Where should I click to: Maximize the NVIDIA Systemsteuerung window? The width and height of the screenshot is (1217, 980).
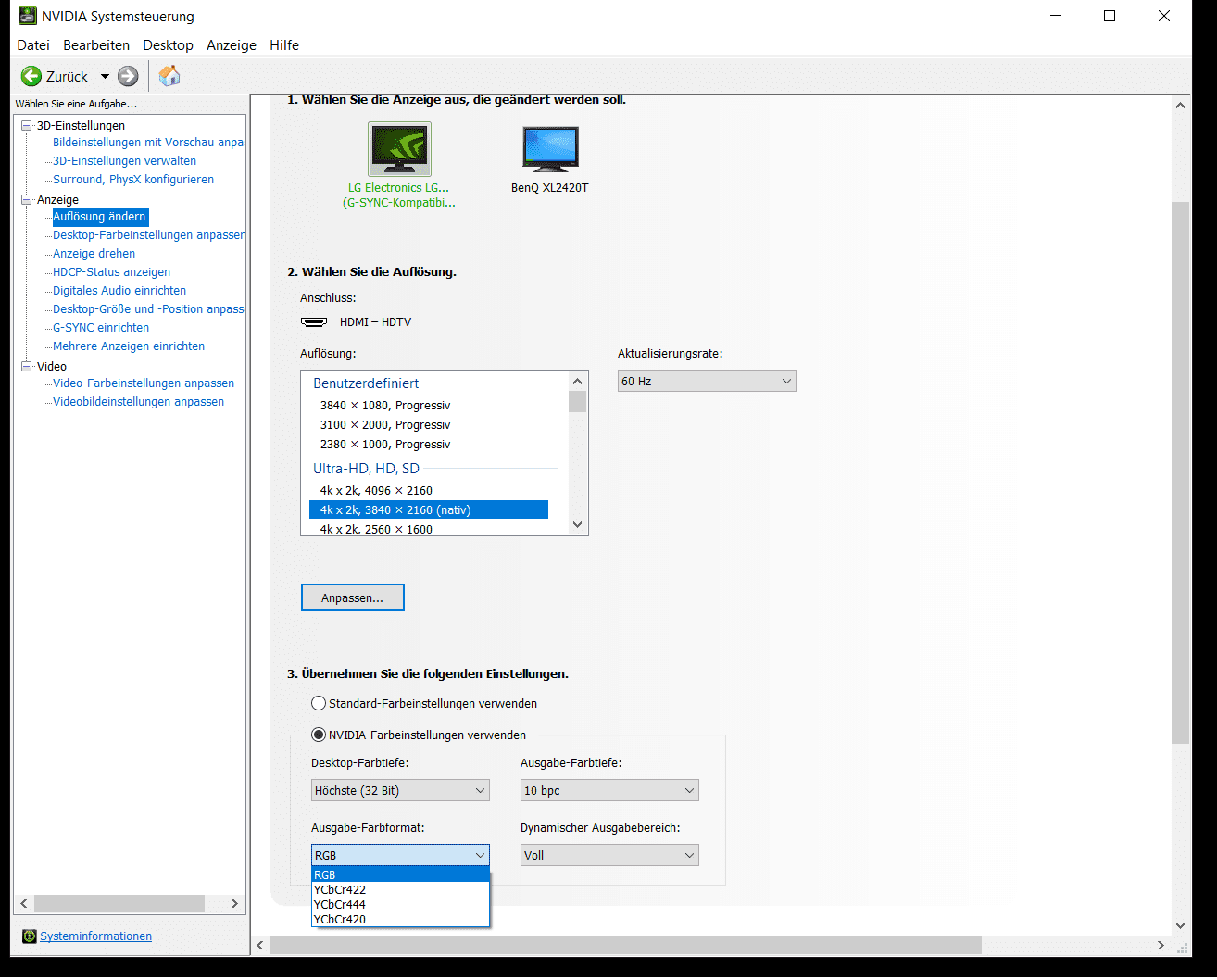(x=1110, y=17)
